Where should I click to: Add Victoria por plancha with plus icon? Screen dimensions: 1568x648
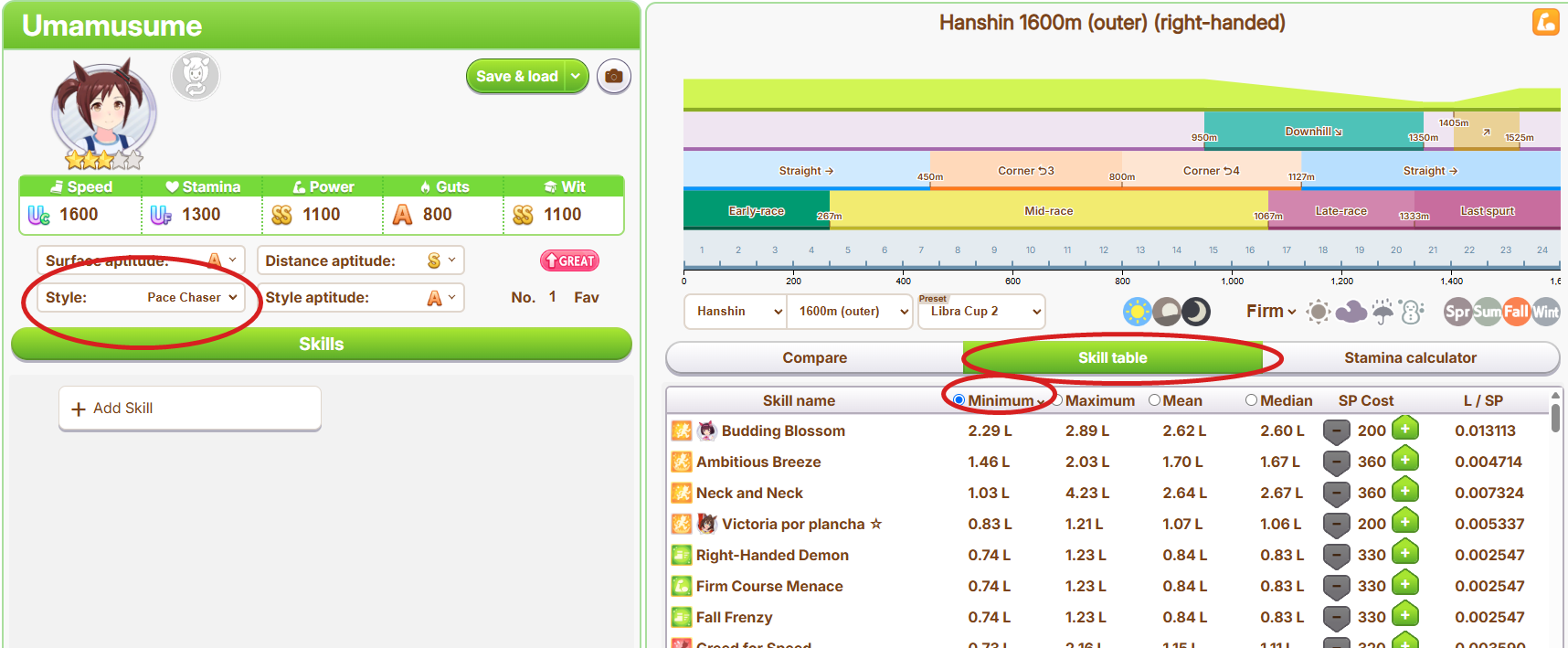(x=1405, y=522)
